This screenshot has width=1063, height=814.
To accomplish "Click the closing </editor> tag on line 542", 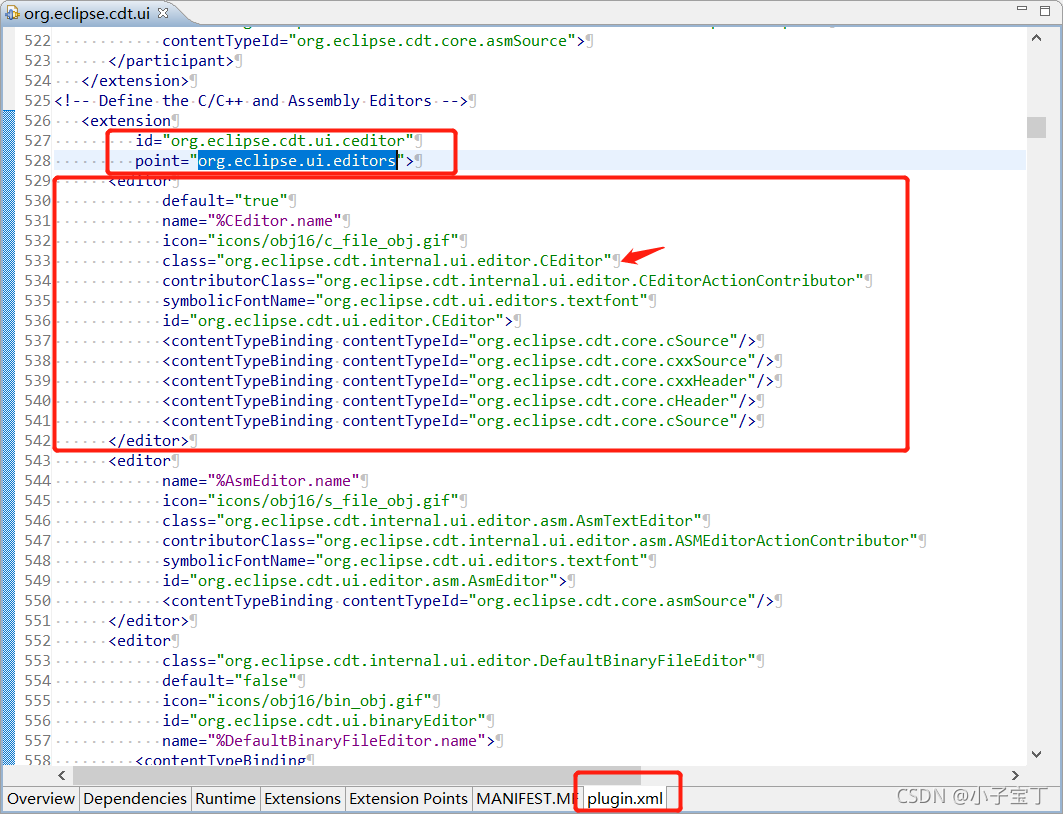I will coord(148,441).
